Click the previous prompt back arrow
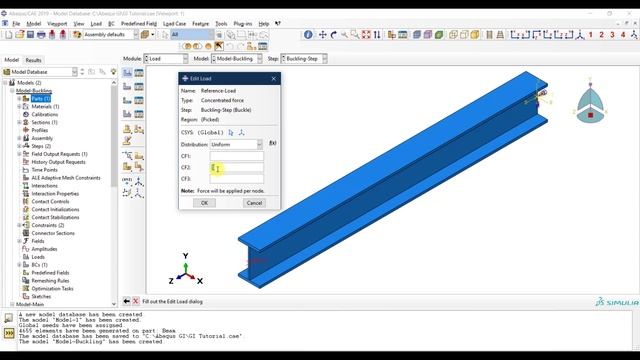 click(x=127, y=301)
